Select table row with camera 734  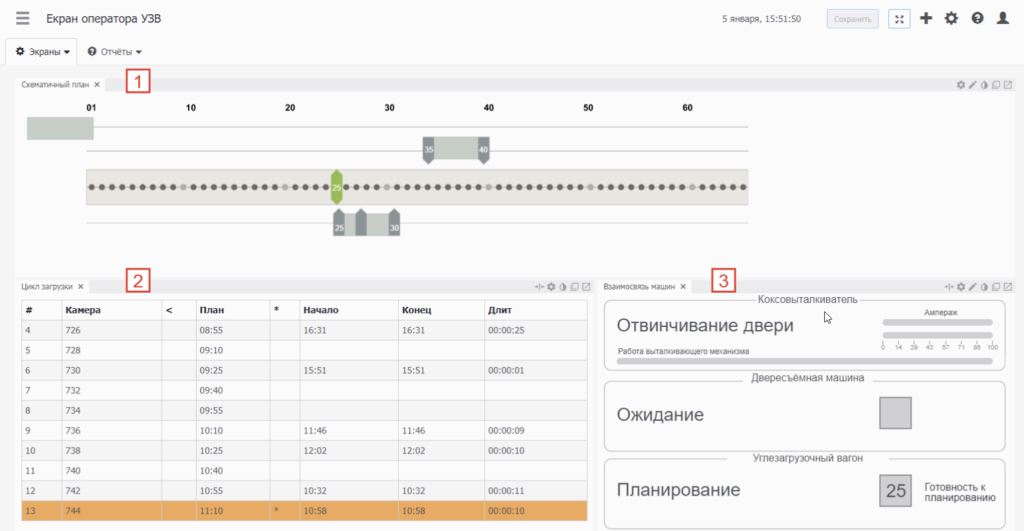[304, 410]
